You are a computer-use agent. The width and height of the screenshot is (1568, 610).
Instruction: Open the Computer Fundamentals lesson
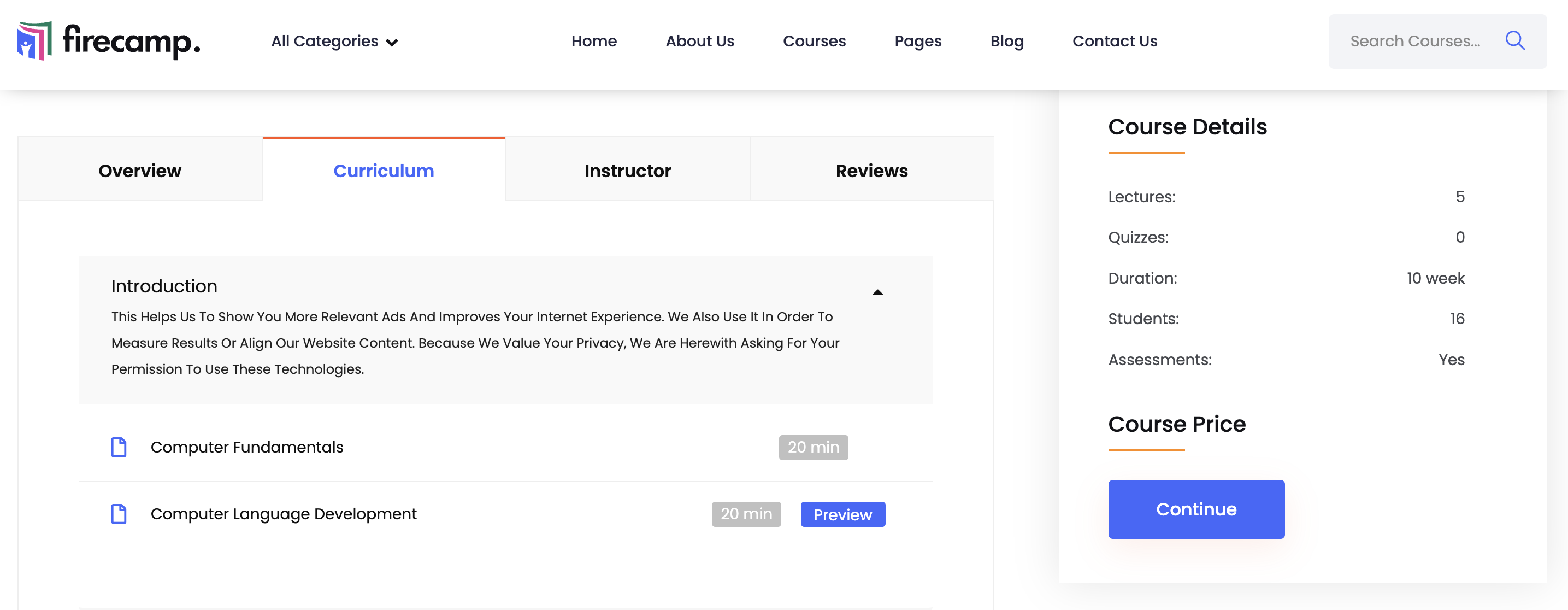coord(246,447)
